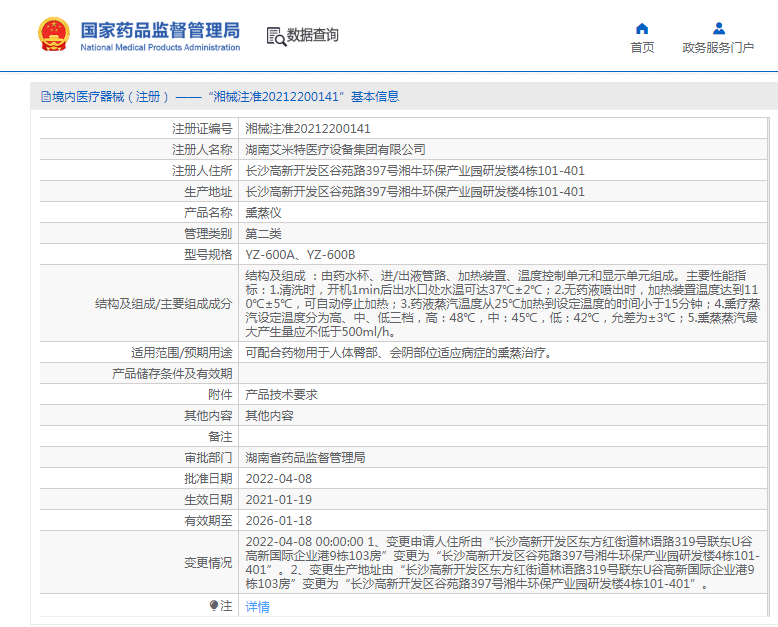Open the 详情 link
778x627 pixels.
click(258, 606)
